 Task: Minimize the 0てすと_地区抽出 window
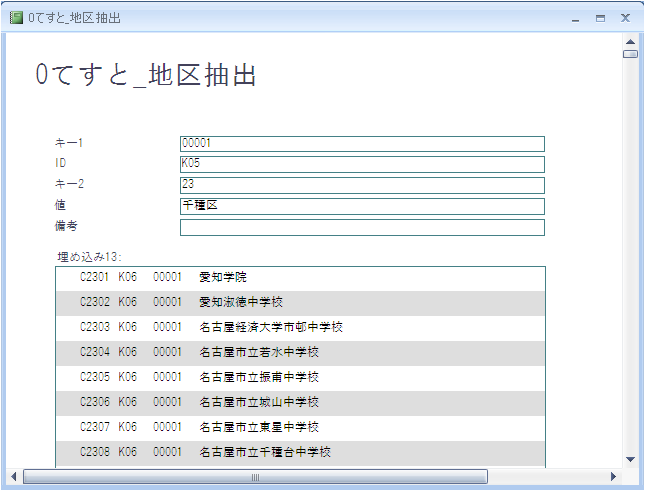click(x=575, y=18)
